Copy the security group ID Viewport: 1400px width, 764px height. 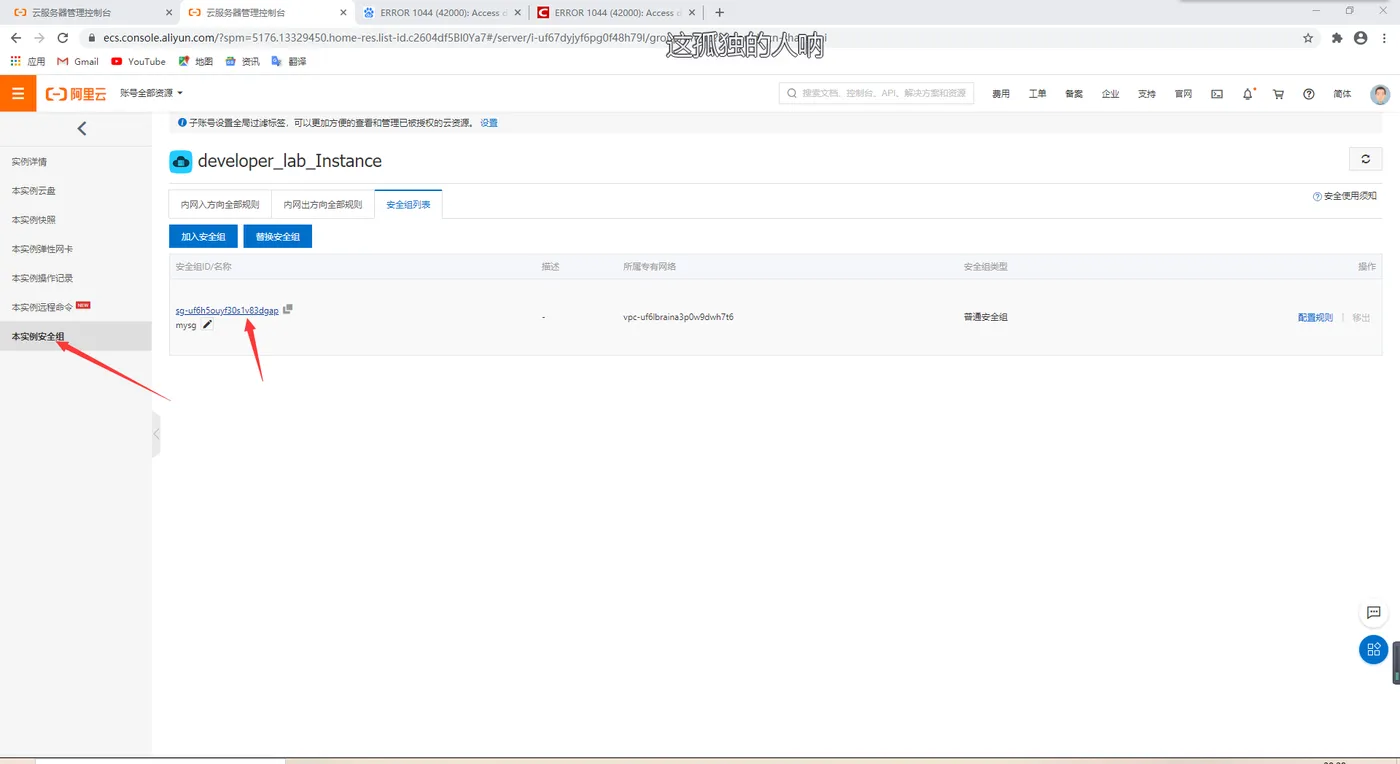coord(288,309)
